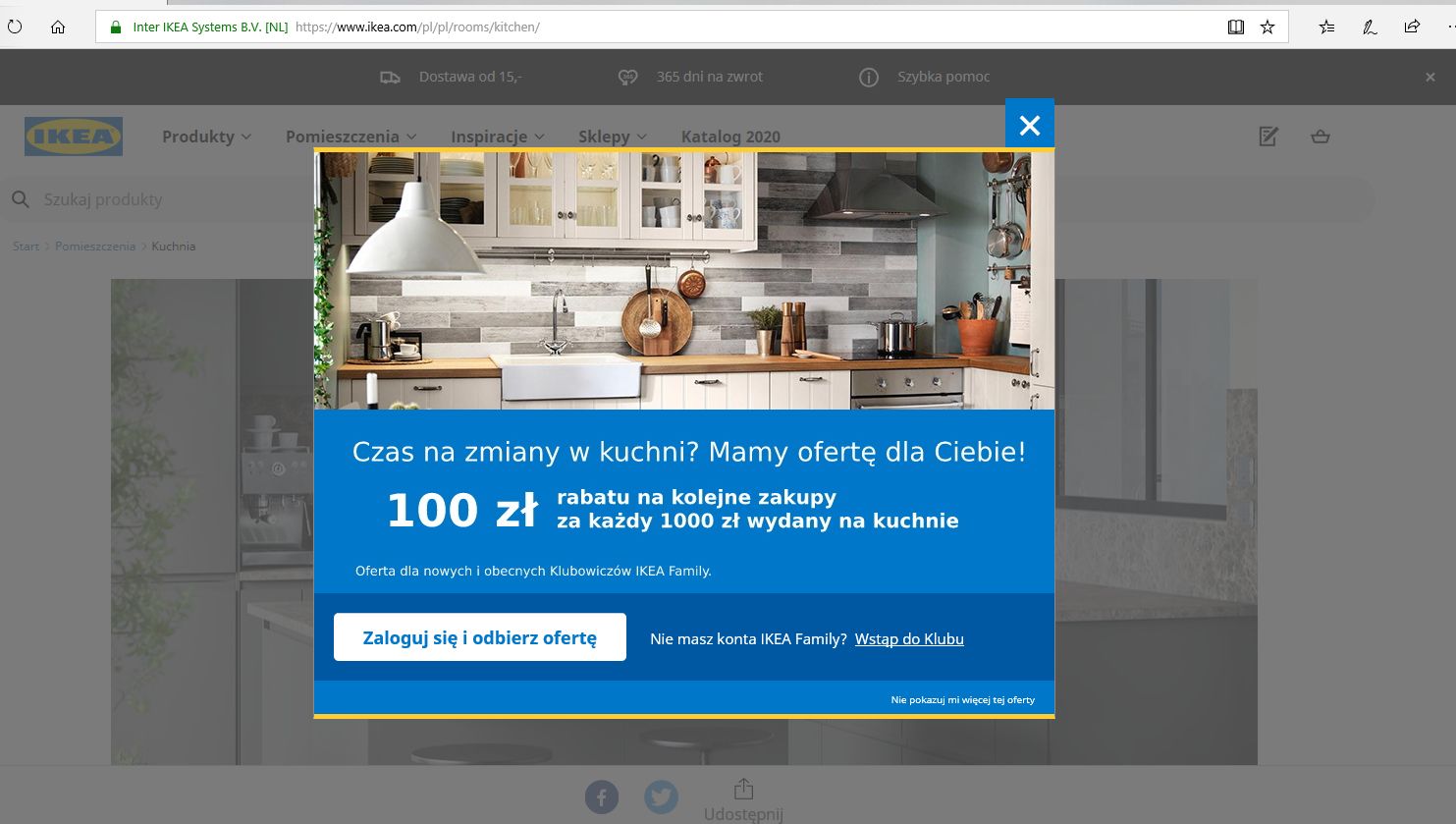The height and width of the screenshot is (824, 1456).
Task: Add web notes with pen icon
Action: (1370, 27)
